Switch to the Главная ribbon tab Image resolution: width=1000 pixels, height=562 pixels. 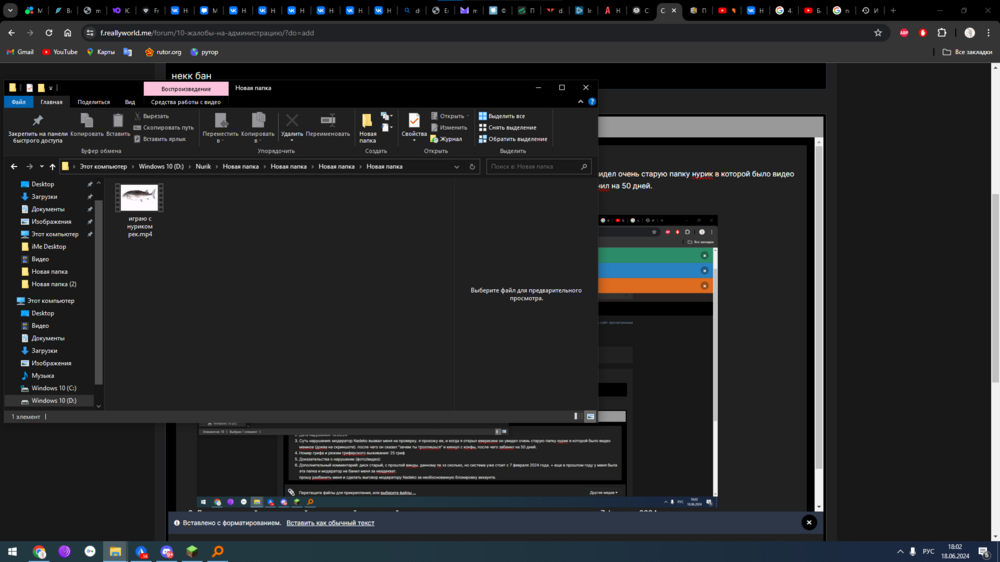click(52, 102)
